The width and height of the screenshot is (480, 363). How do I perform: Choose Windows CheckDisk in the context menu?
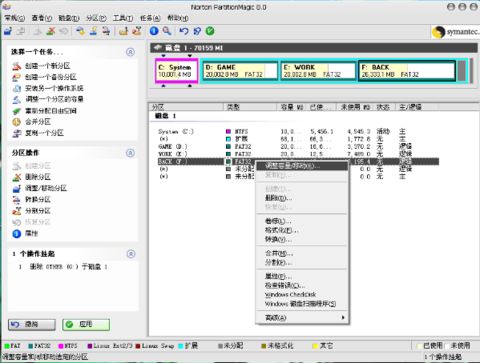[x=302, y=295]
